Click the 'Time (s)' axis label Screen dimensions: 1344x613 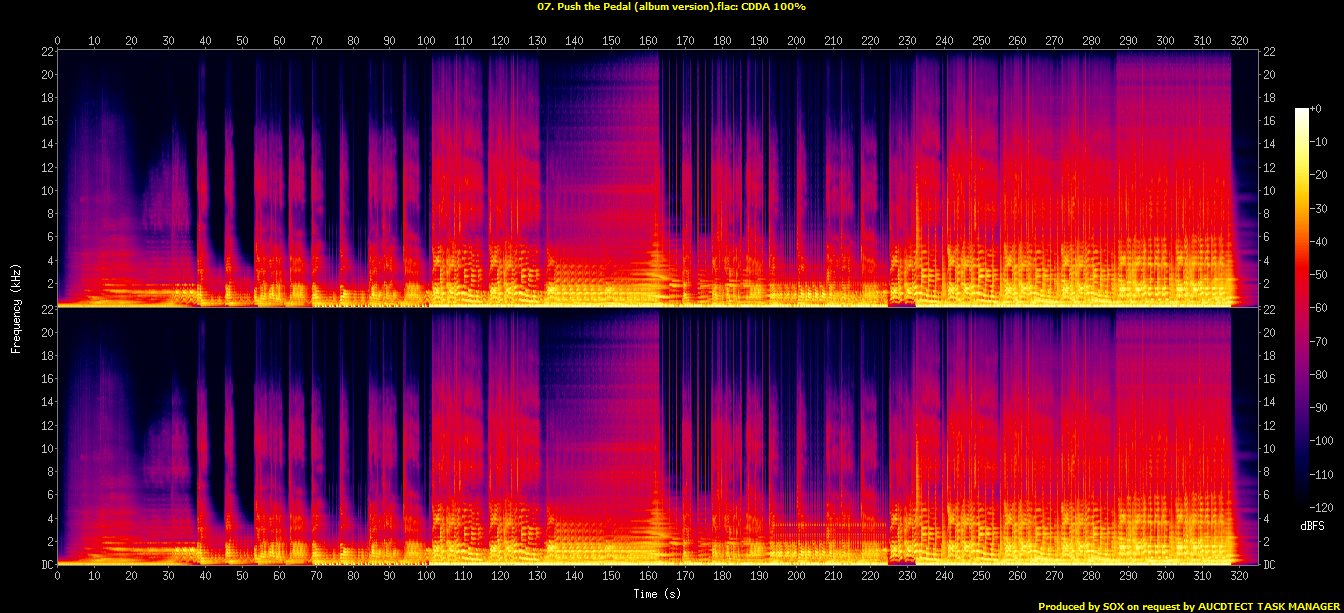pos(657,593)
